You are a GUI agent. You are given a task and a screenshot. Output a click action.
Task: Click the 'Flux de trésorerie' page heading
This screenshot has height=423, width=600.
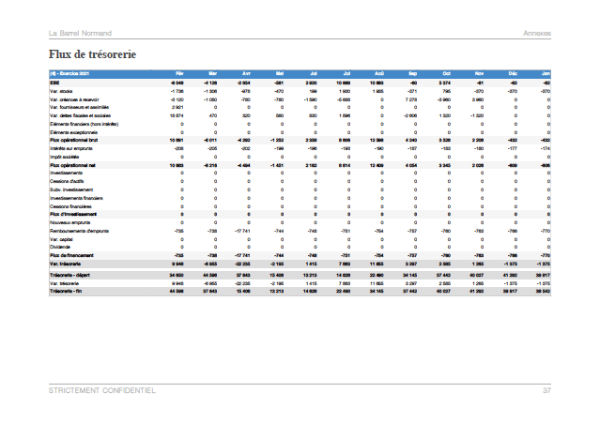tap(92, 54)
